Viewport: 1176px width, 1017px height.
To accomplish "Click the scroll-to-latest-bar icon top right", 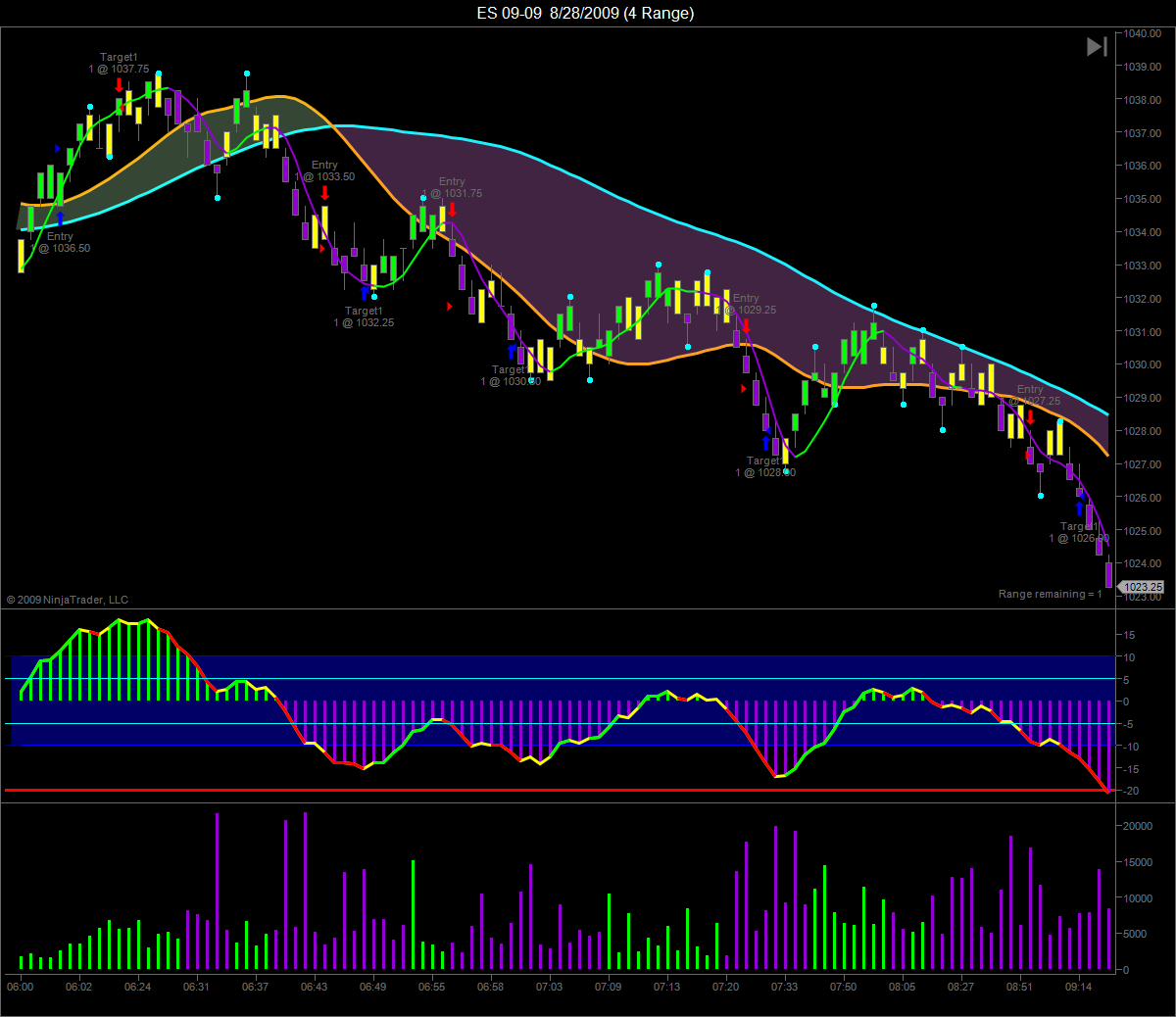I will (1097, 46).
